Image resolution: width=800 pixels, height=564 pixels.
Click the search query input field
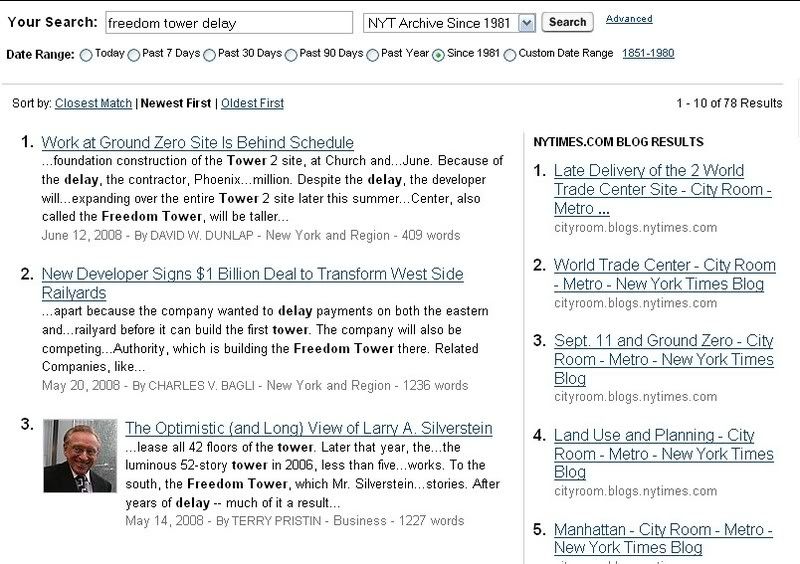[229, 23]
